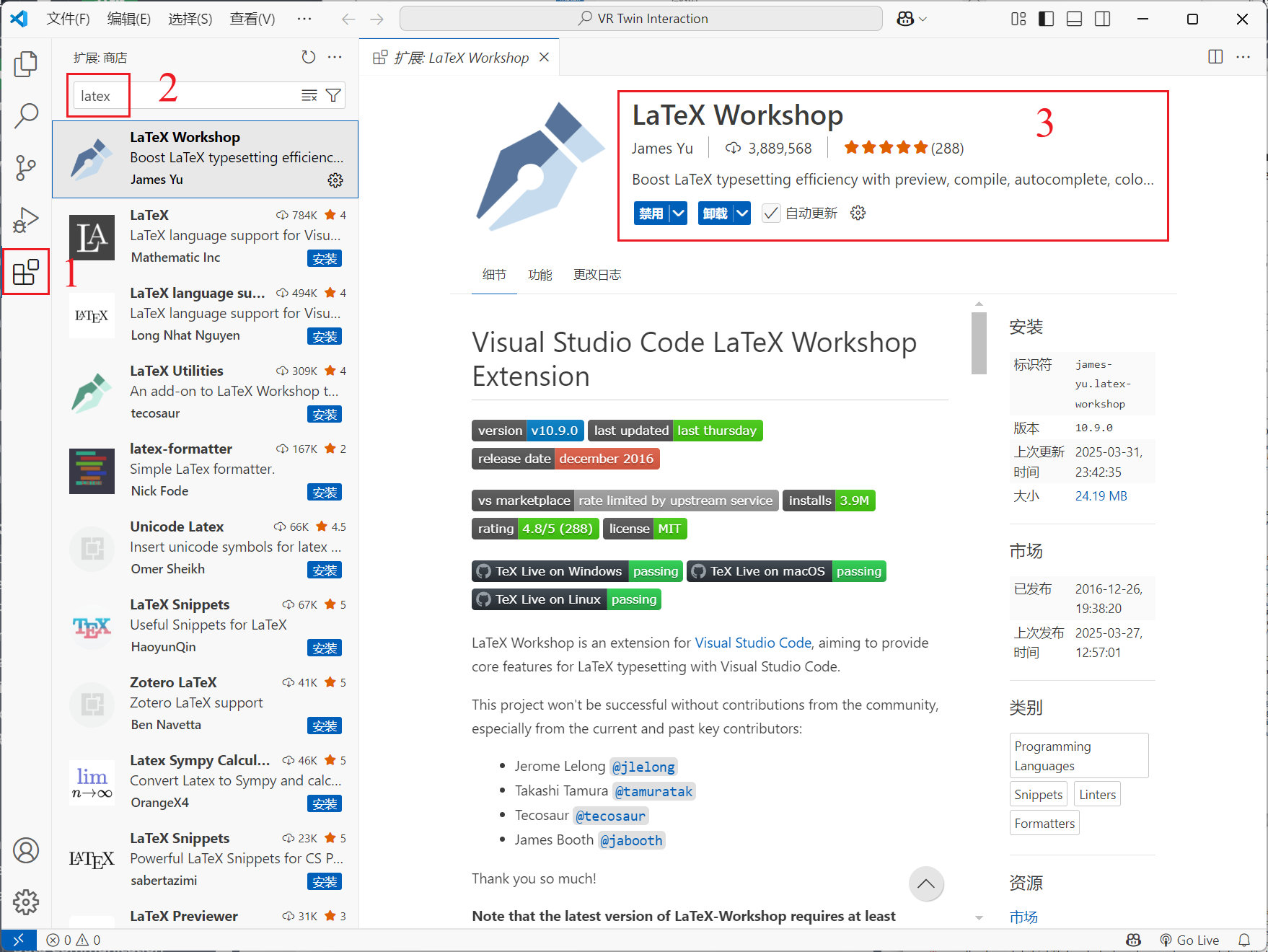This screenshot has width=1268, height=952.
Task: Open the Linters category tag
Action: (x=1097, y=795)
